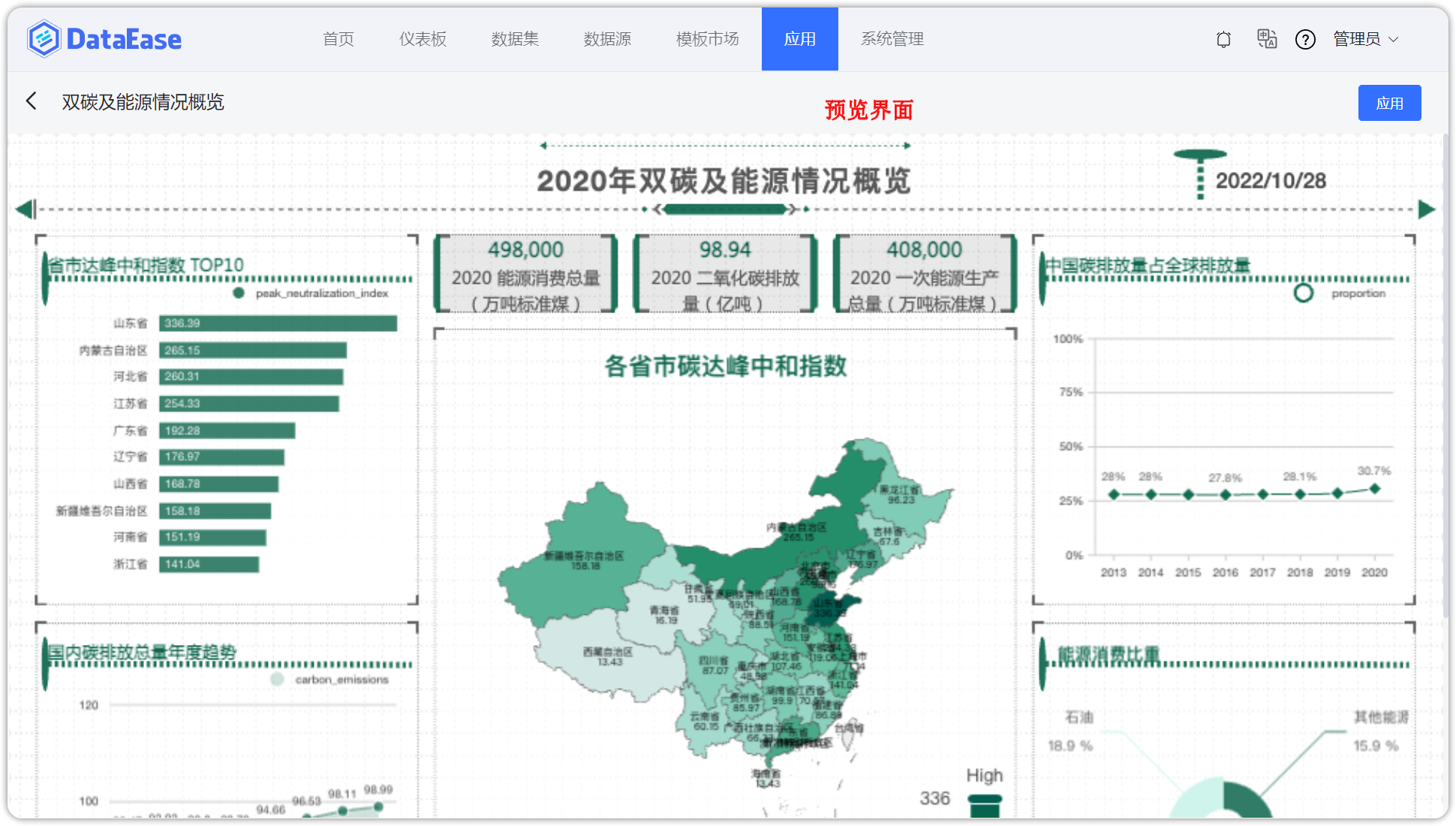This screenshot has width=1456, height=826.
Task: Open the help question mark icon
Action: [x=1305, y=39]
